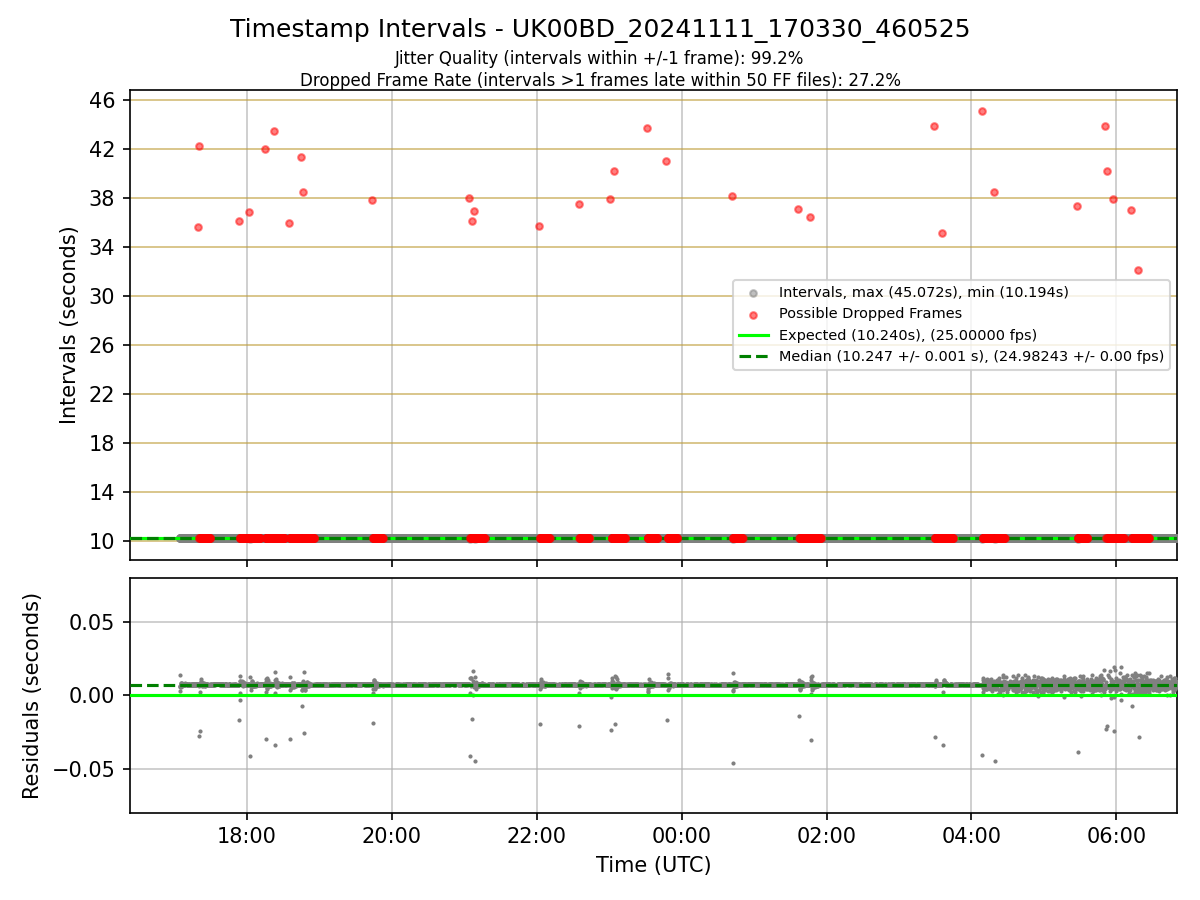1200x900 pixels.
Task: Click the 22:00 time tick label
Action: click(x=537, y=835)
